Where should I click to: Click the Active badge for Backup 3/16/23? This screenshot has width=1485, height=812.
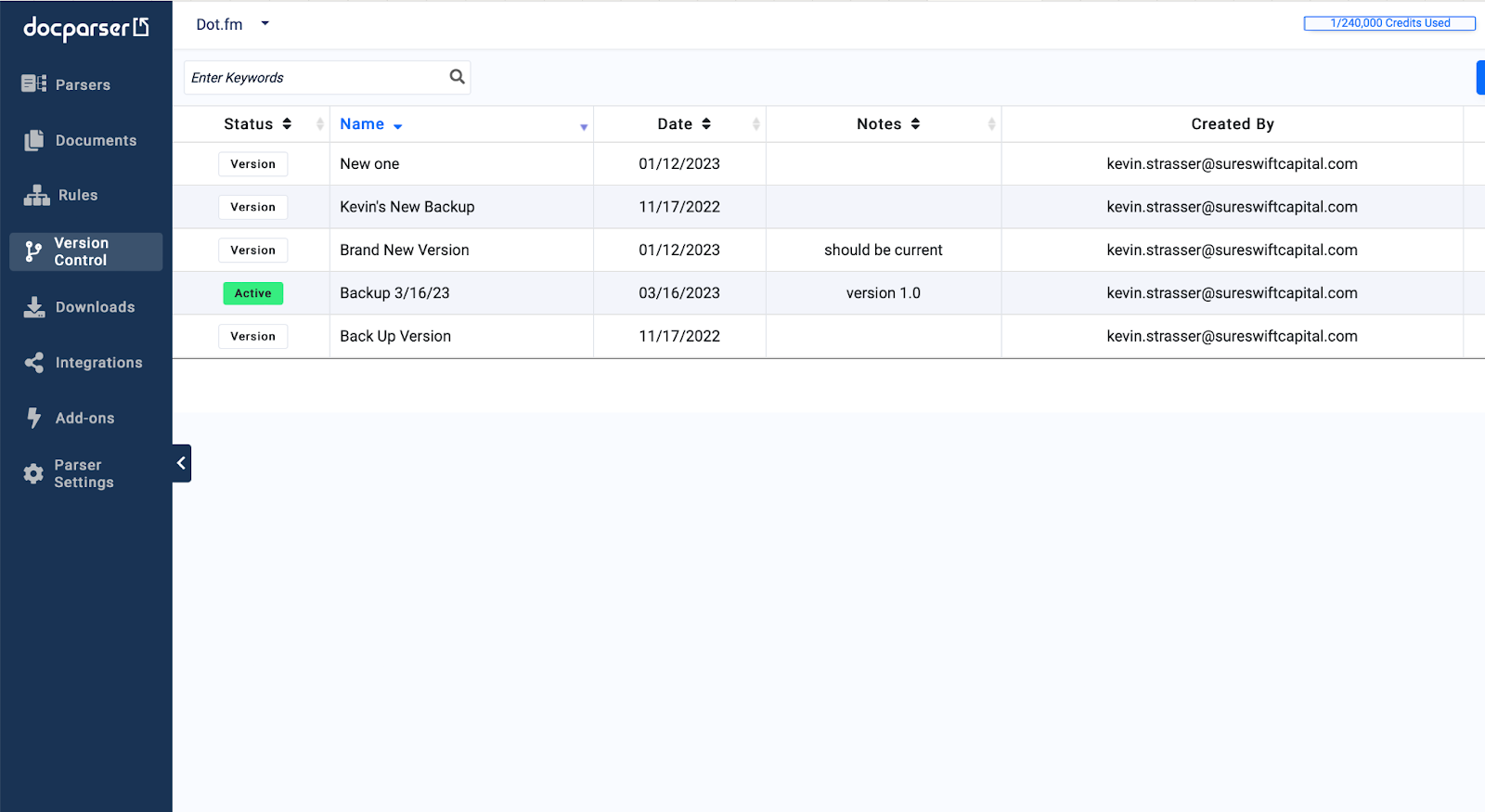tap(252, 293)
